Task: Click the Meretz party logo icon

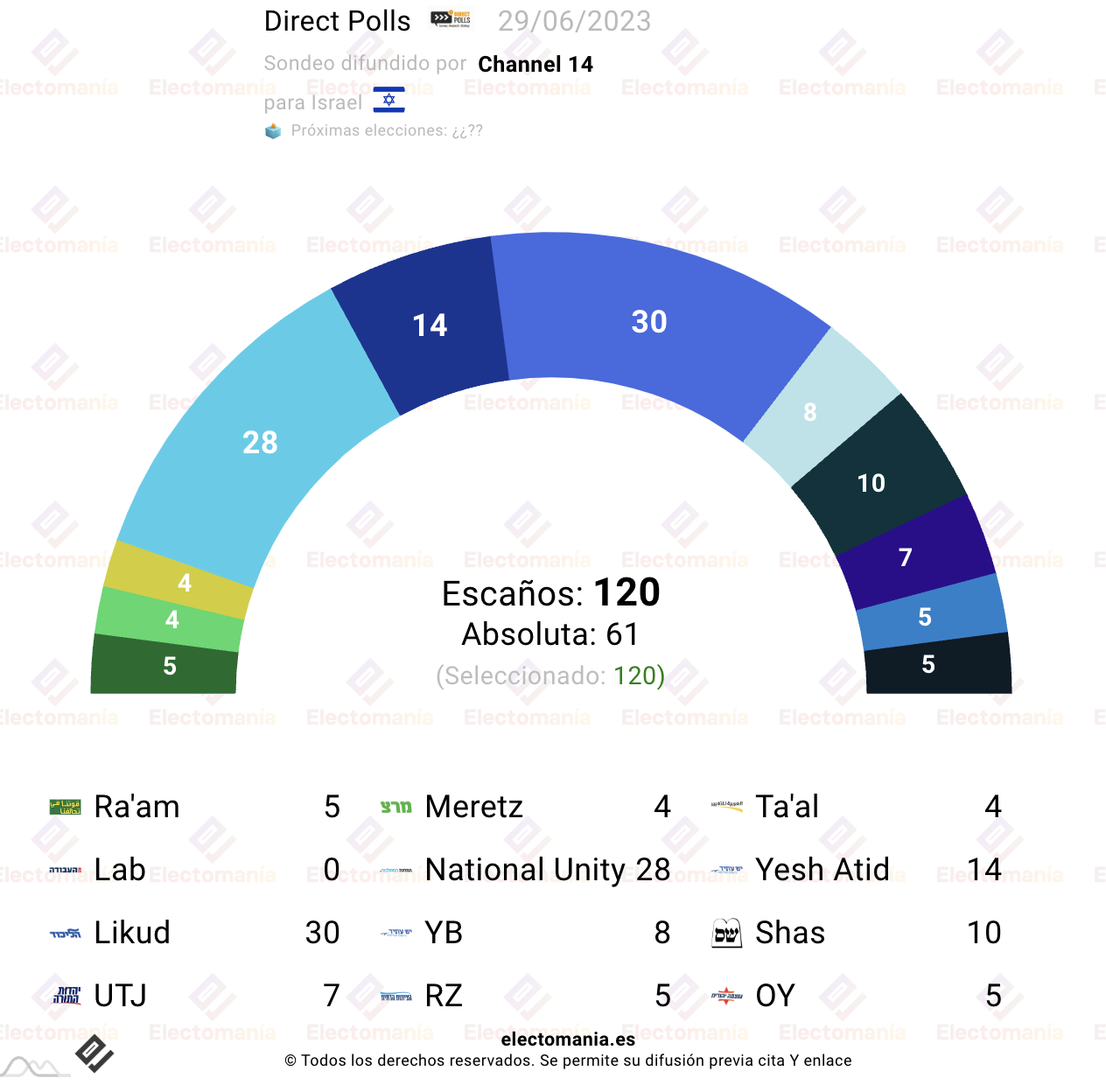Action: pos(396,807)
